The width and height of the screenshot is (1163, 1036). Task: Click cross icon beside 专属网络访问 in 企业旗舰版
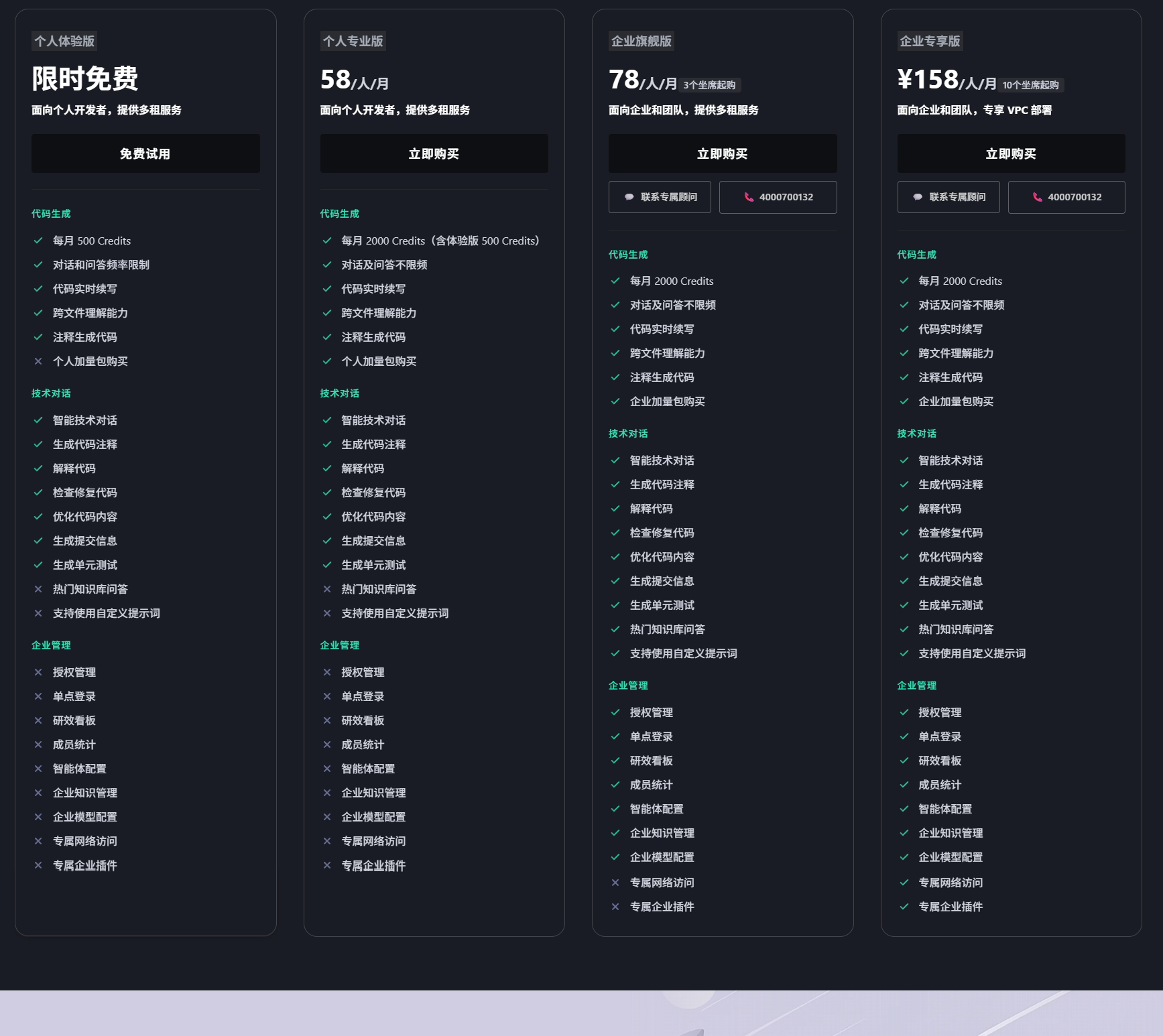pyautogui.click(x=615, y=883)
